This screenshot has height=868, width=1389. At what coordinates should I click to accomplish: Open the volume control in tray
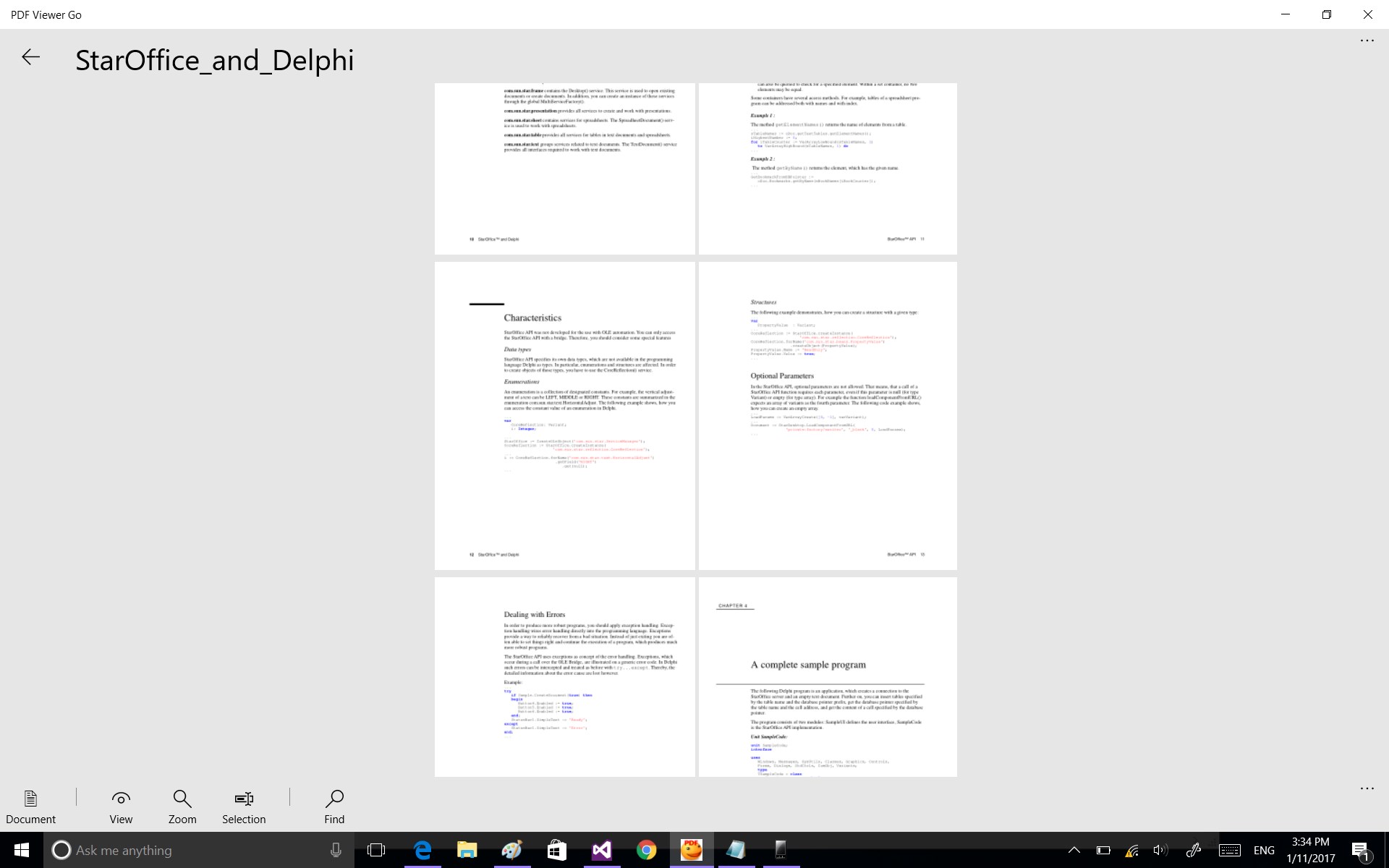(1160, 850)
